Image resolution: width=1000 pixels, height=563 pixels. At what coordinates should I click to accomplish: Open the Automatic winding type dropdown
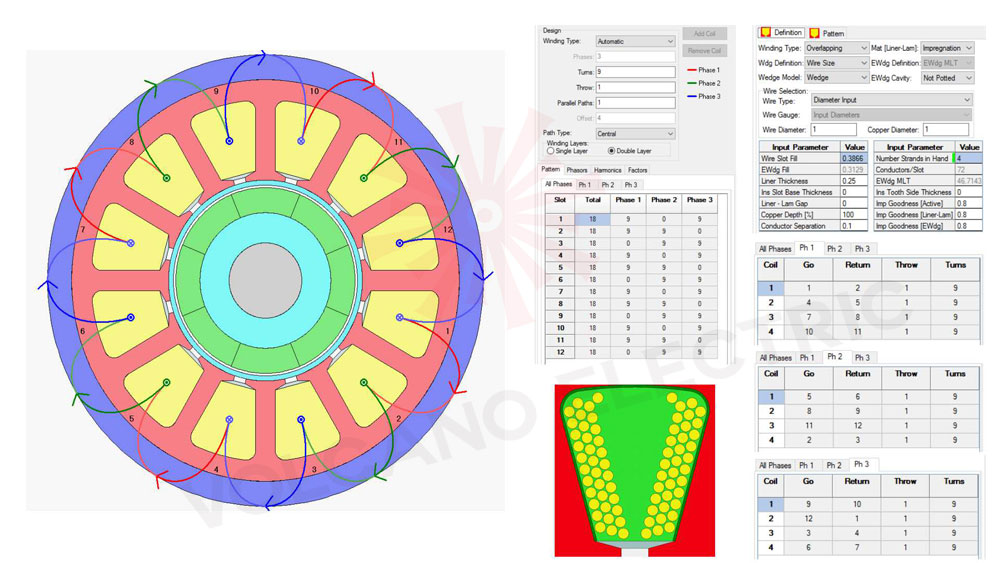click(x=635, y=41)
